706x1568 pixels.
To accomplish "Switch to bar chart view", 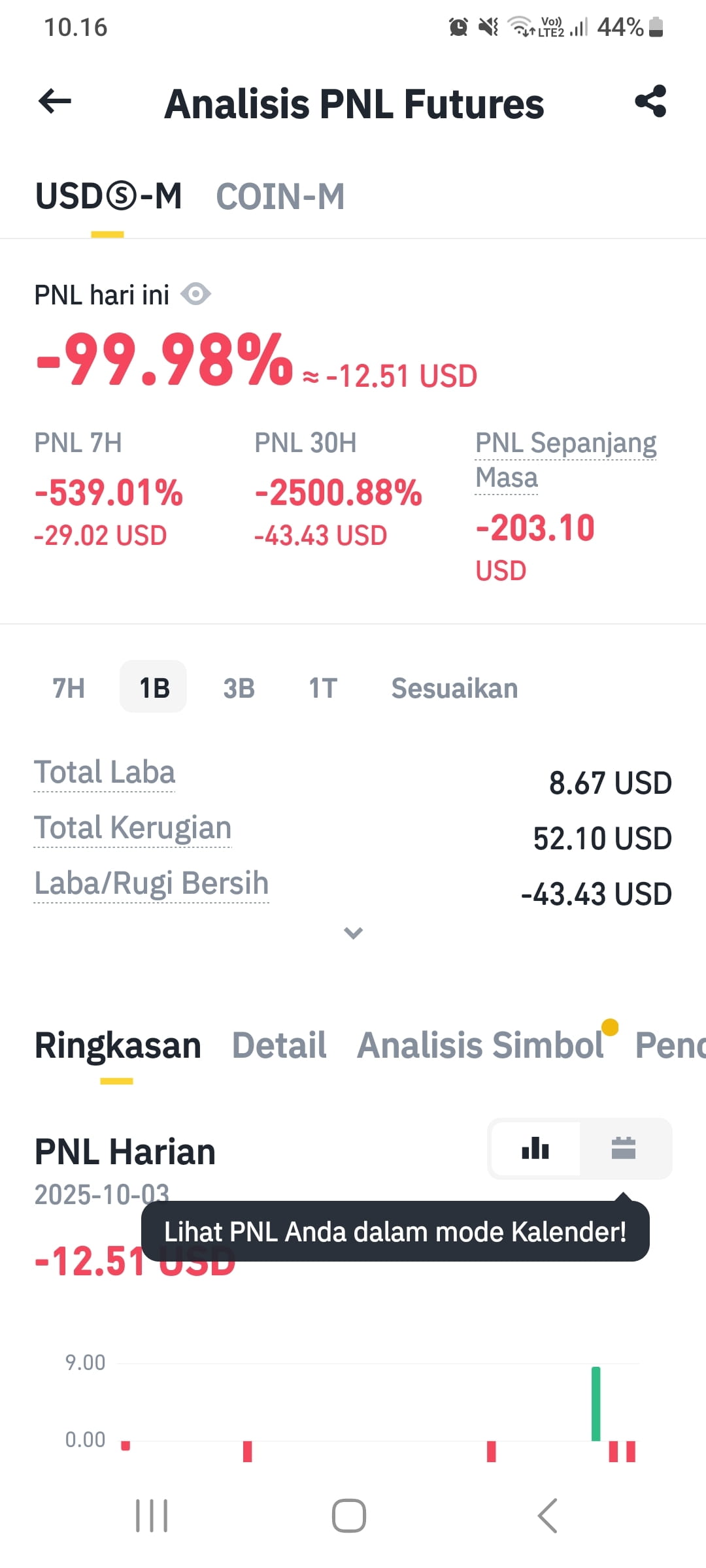I will [x=535, y=1149].
